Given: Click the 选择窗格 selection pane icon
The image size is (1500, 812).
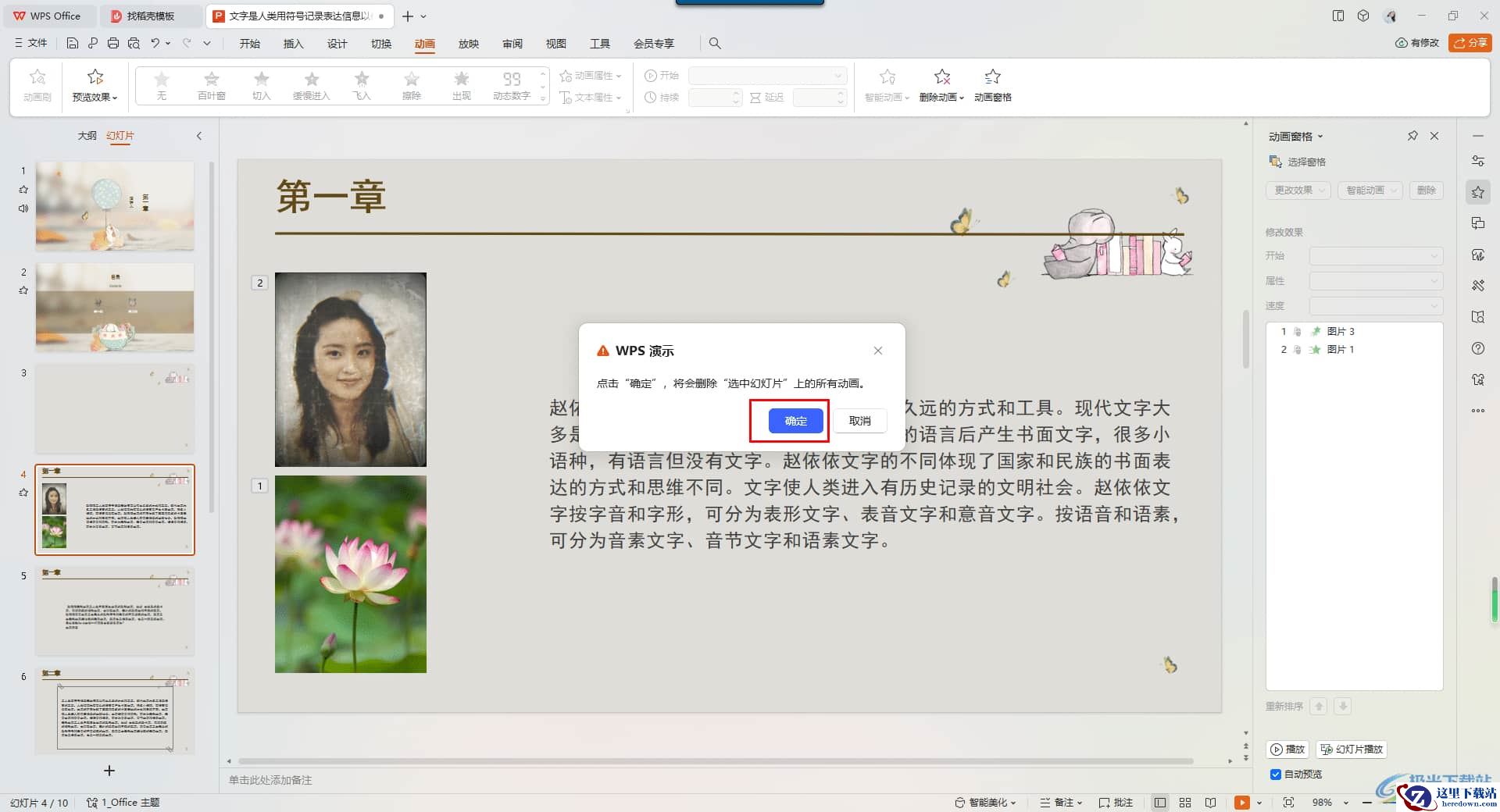Looking at the screenshot, I should [x=1276, y=162].
